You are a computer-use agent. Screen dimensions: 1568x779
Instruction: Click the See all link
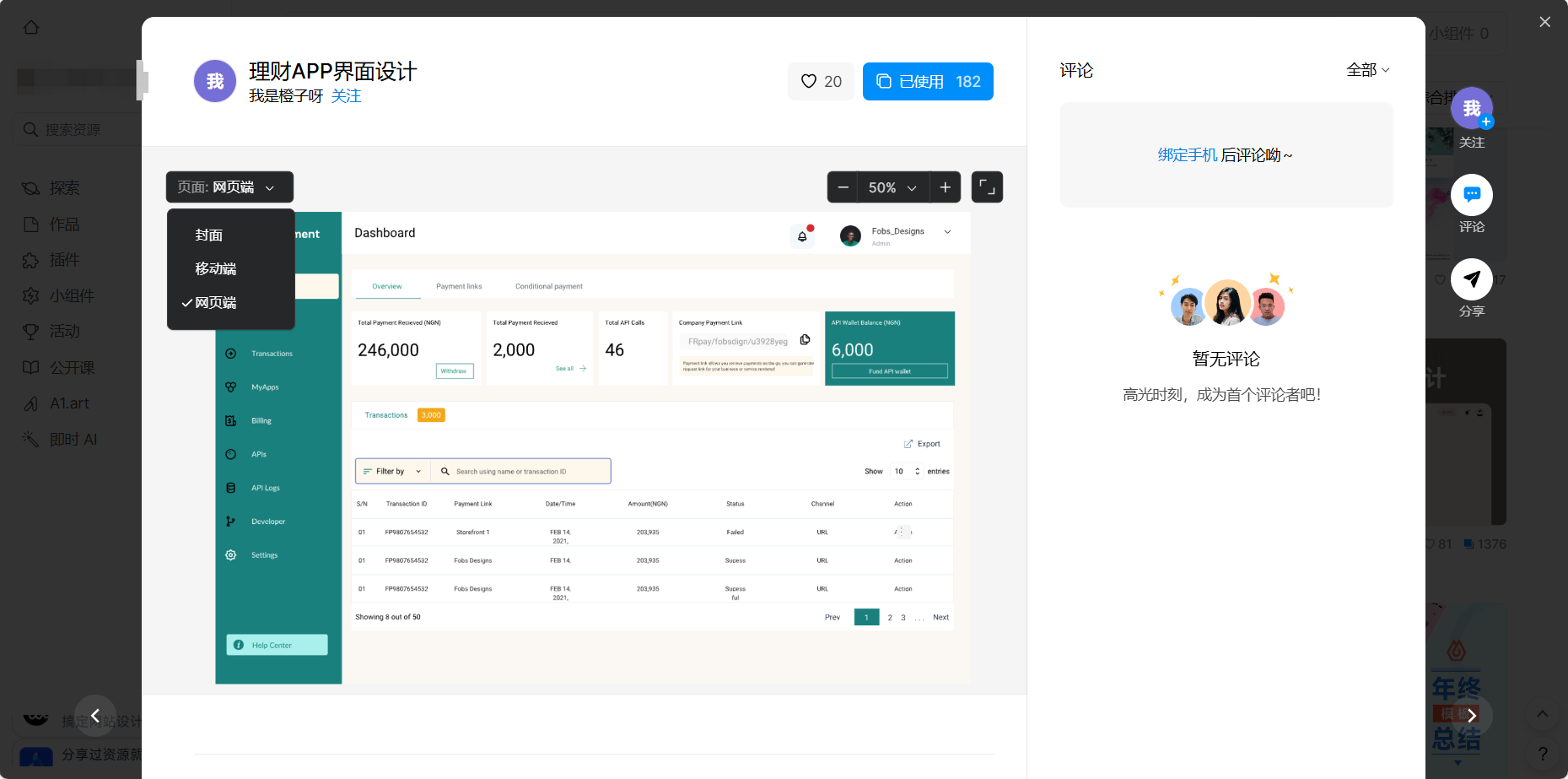coord(570,369)
